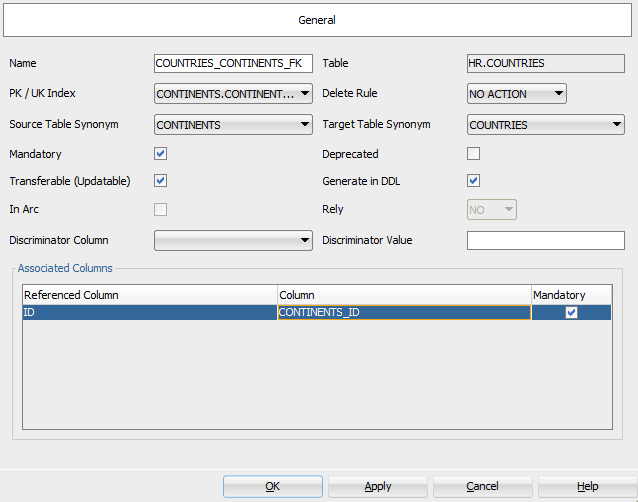The width and height of the screenshot is (638, 502).
Task: Click the Referenced Column table header
Action: point(149,295)
